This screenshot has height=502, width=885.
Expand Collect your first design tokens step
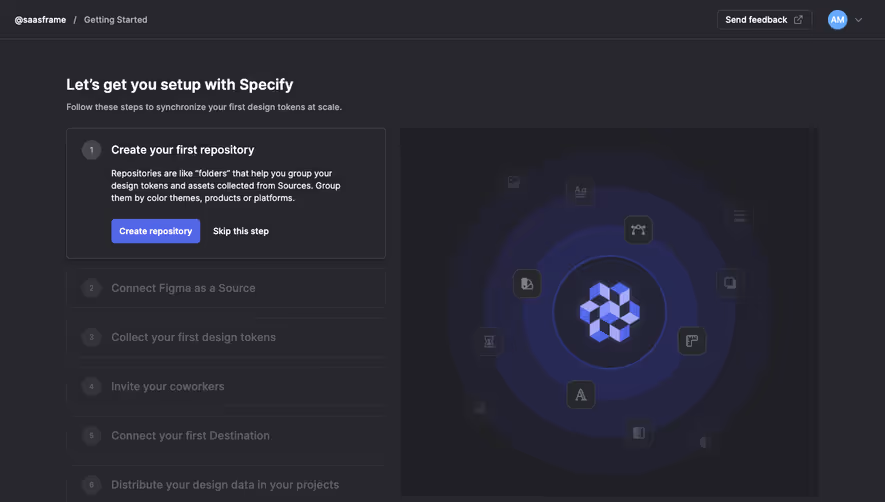pos(226,337)
